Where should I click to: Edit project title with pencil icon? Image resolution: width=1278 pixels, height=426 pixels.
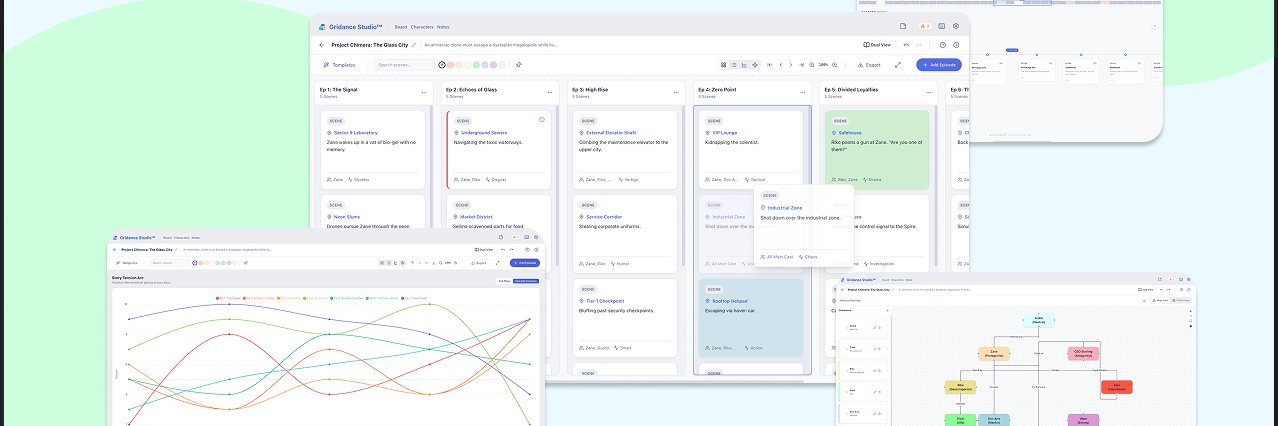[x=414, y=45]
